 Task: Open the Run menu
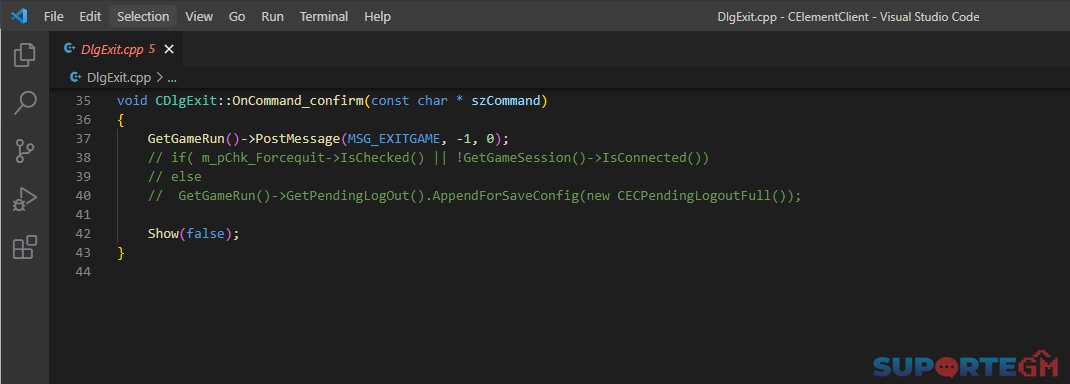[272, 16]
